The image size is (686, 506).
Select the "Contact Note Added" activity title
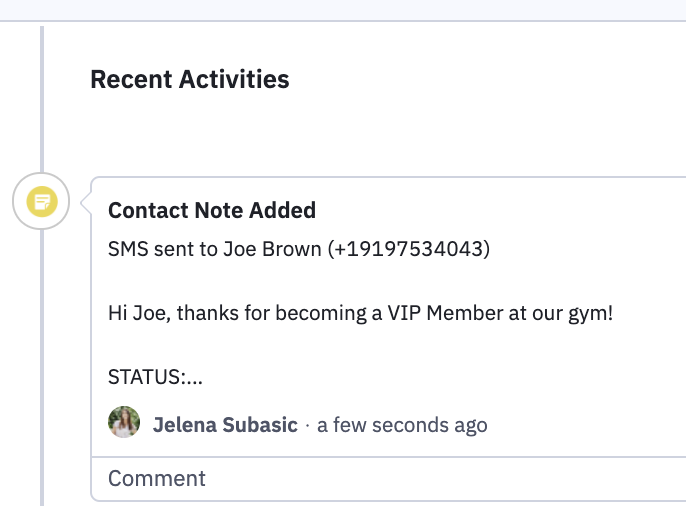coord(212,210)
